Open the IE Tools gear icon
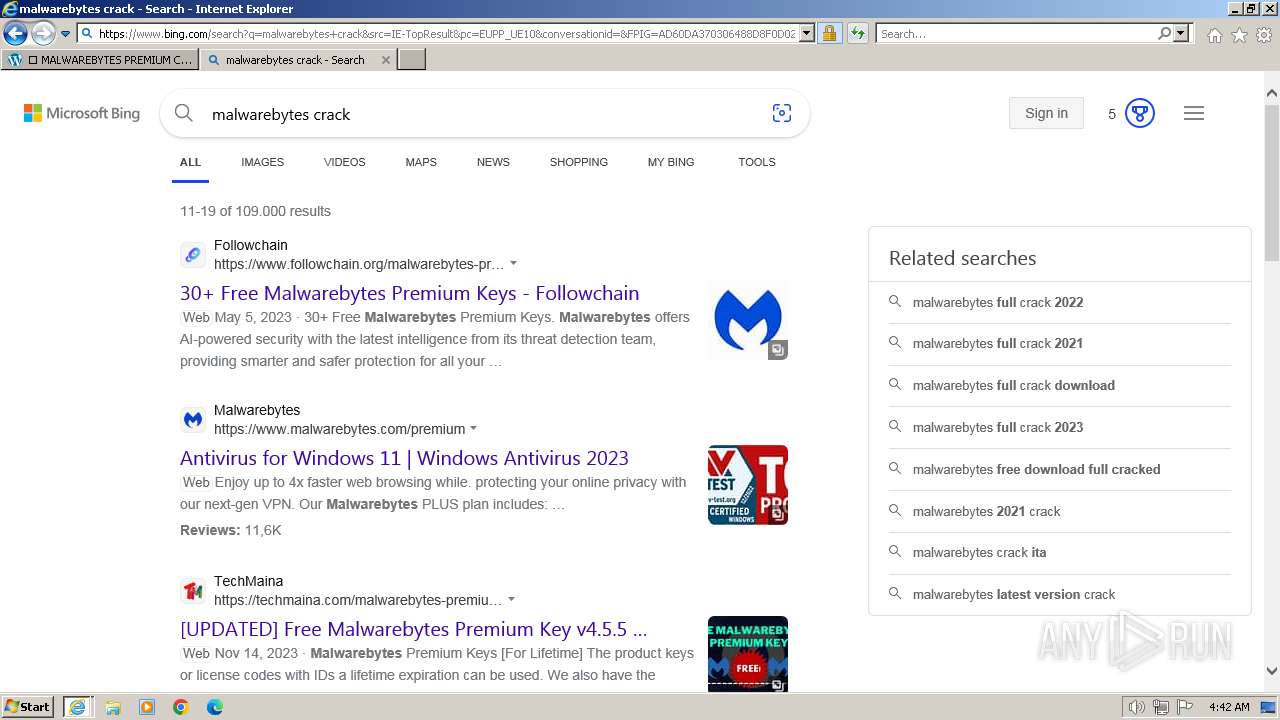Screen dimensions: 1280x720 tap(1264, 35)
